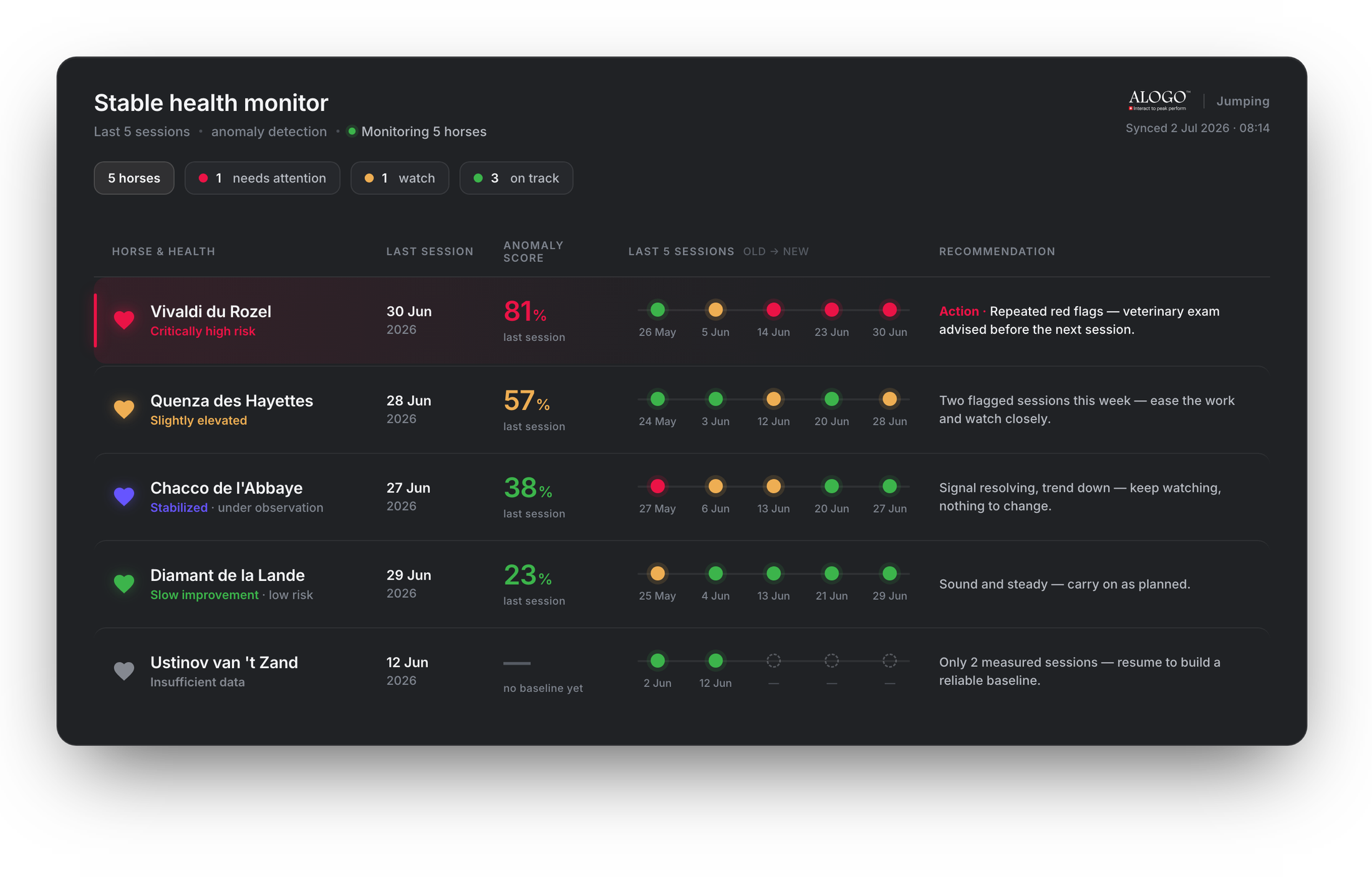This screenshot has width=1372, height=882.
Task: Click the 'no baseline yet' label
Action: click(x=543, y=688)
